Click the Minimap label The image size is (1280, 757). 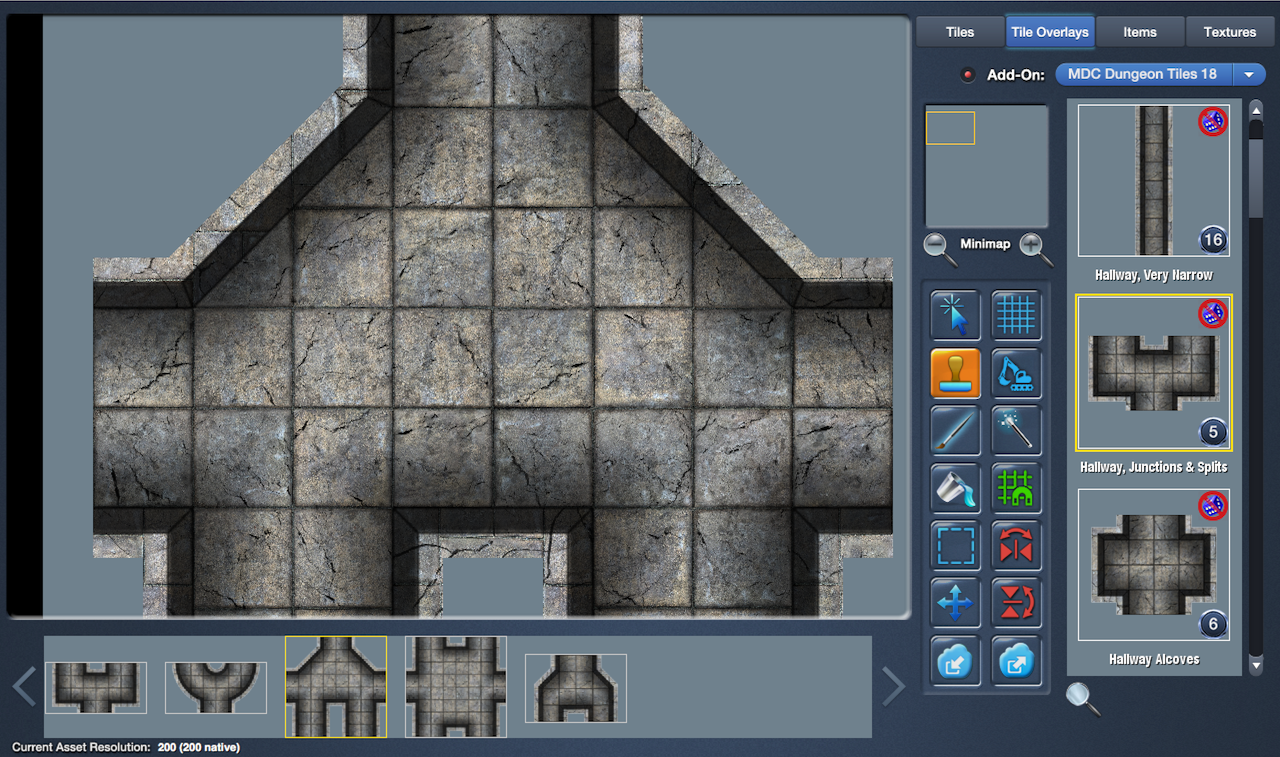(985, 244)
